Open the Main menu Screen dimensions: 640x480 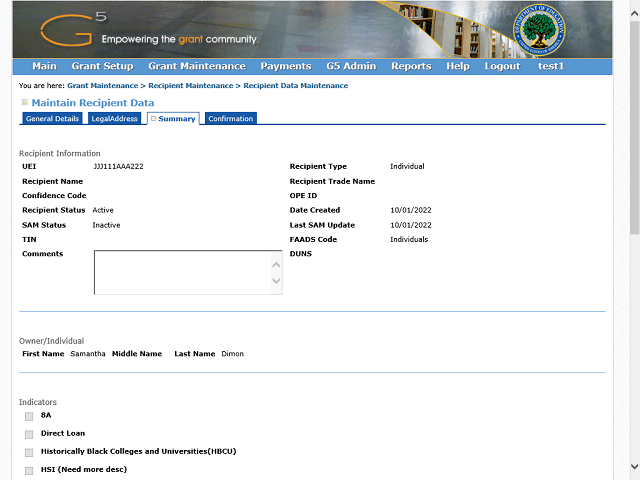coord(44,66)
